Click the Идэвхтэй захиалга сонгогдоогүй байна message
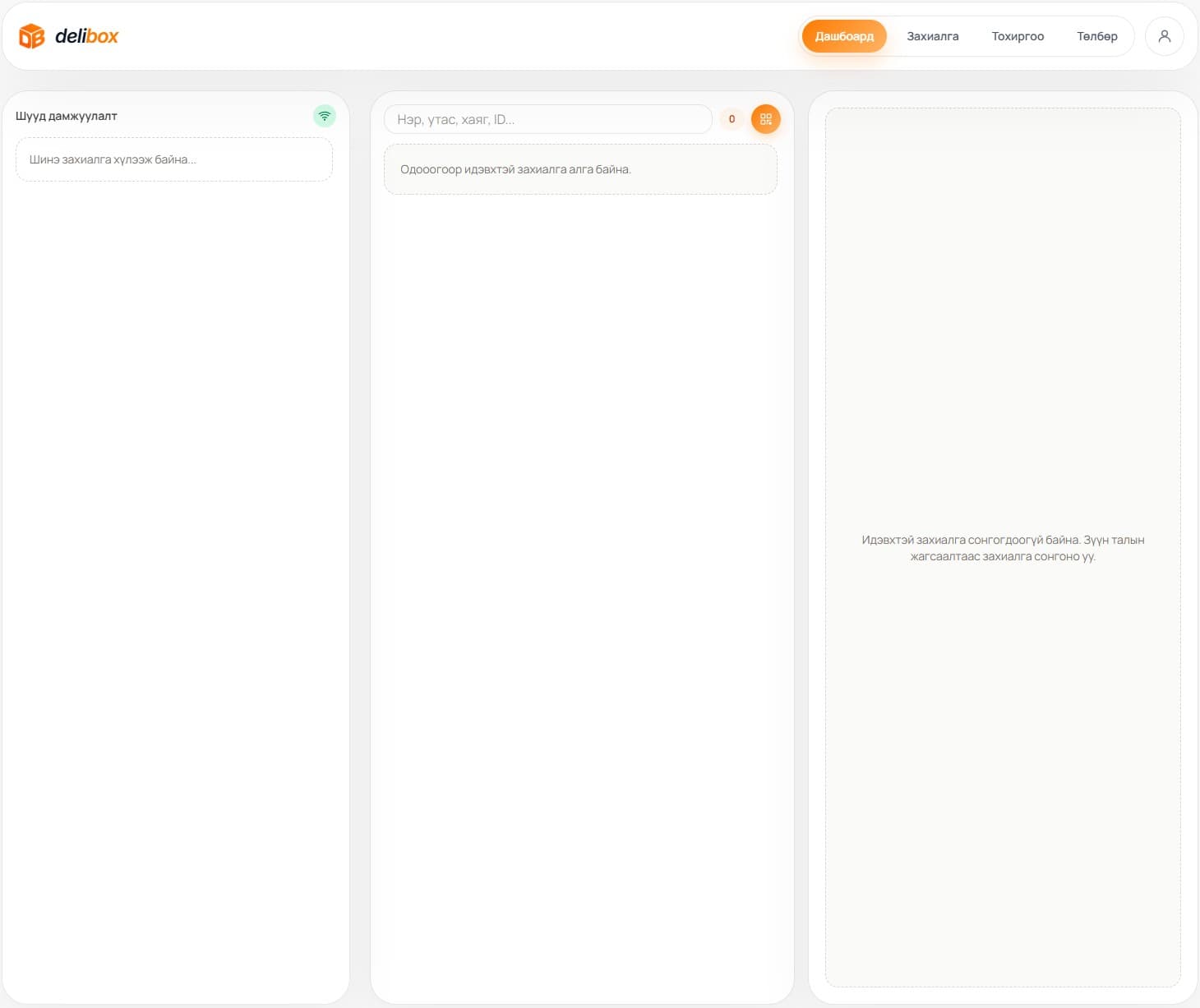 click(1003, 548)
